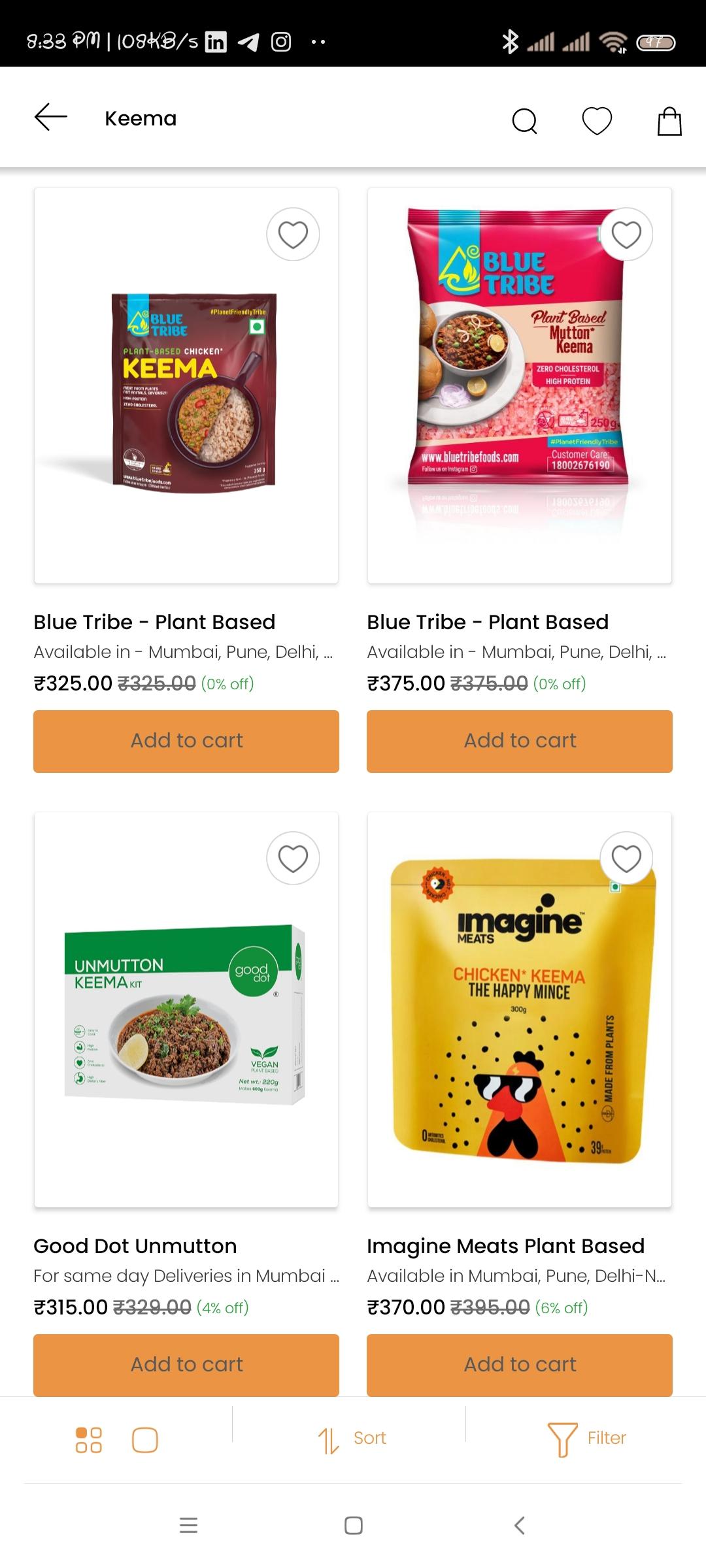Add Good Dot Unmutton to cart
This screenshot has width=706, height=1568.
[x=186, y=1364]
